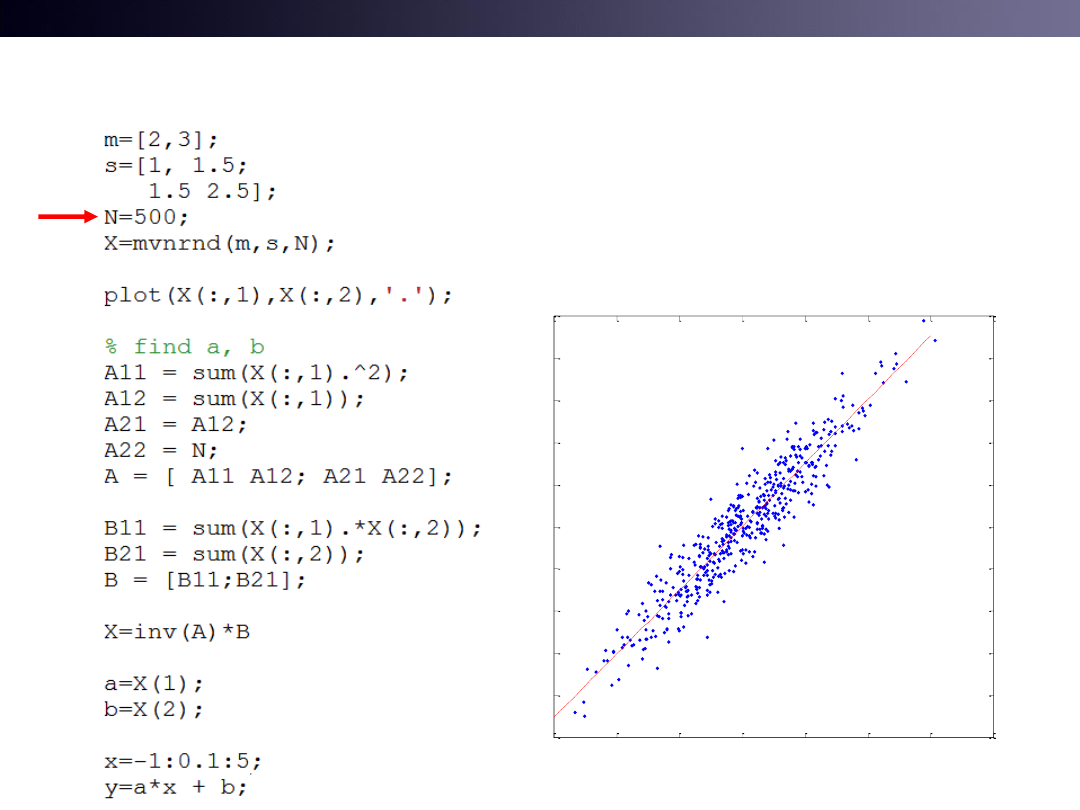Click the green '% find a, b' comment

(x=184, y=347)
